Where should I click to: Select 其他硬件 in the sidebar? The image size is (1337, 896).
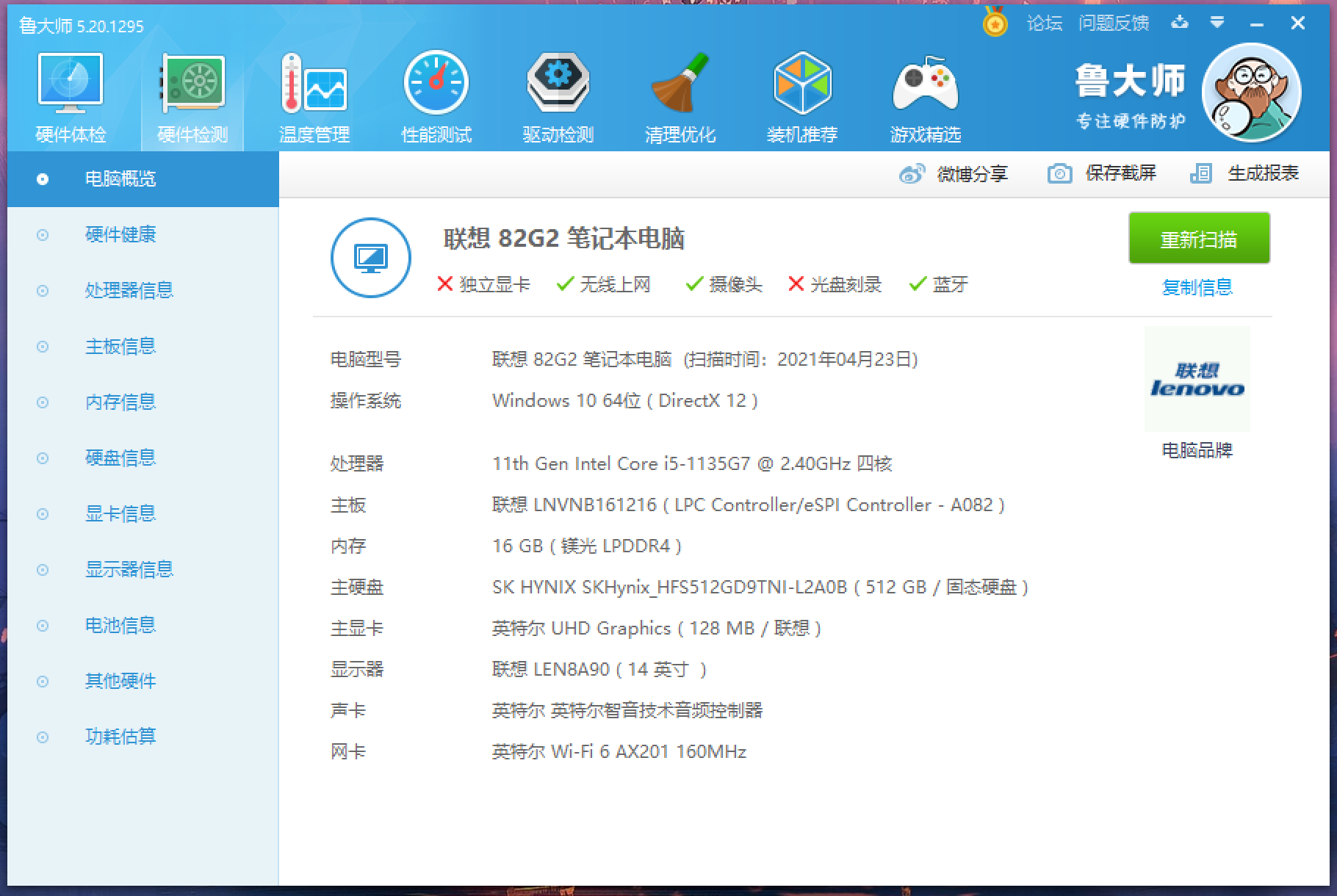pos(143,682)
